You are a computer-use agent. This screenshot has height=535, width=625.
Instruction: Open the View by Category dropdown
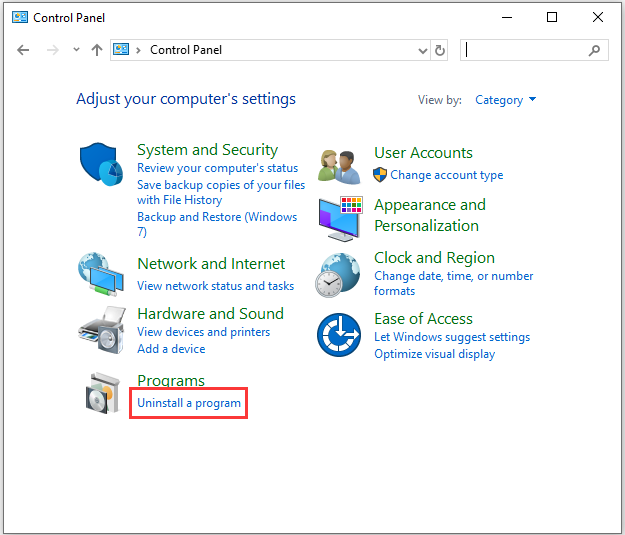coord(505,100)
